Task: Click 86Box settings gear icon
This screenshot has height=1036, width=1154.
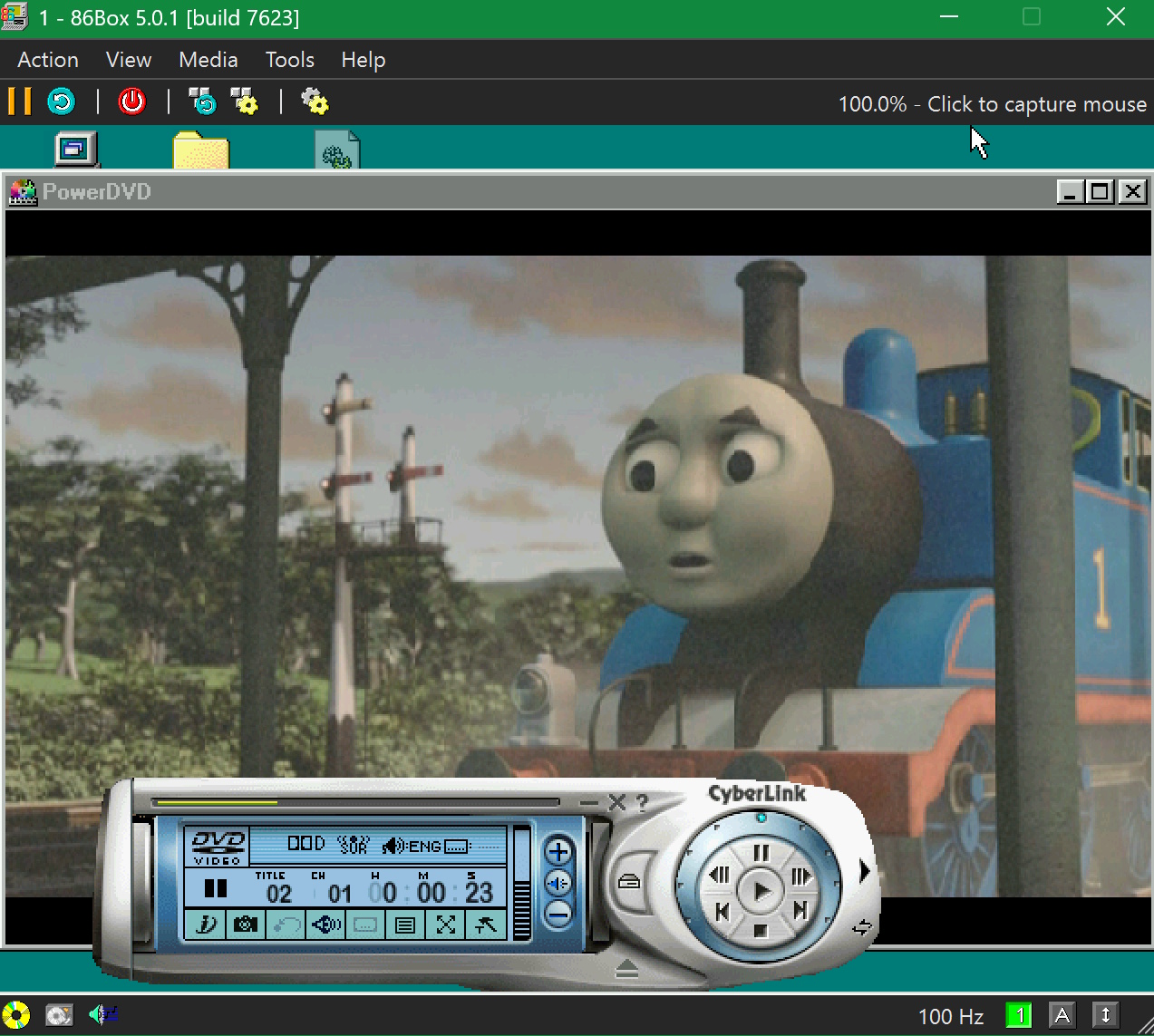Action: 315,102
